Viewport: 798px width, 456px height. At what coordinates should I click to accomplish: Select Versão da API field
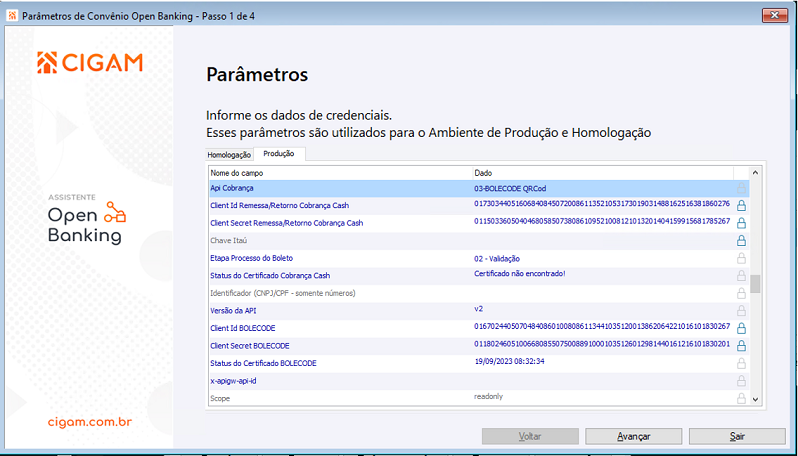click(232, 310)
